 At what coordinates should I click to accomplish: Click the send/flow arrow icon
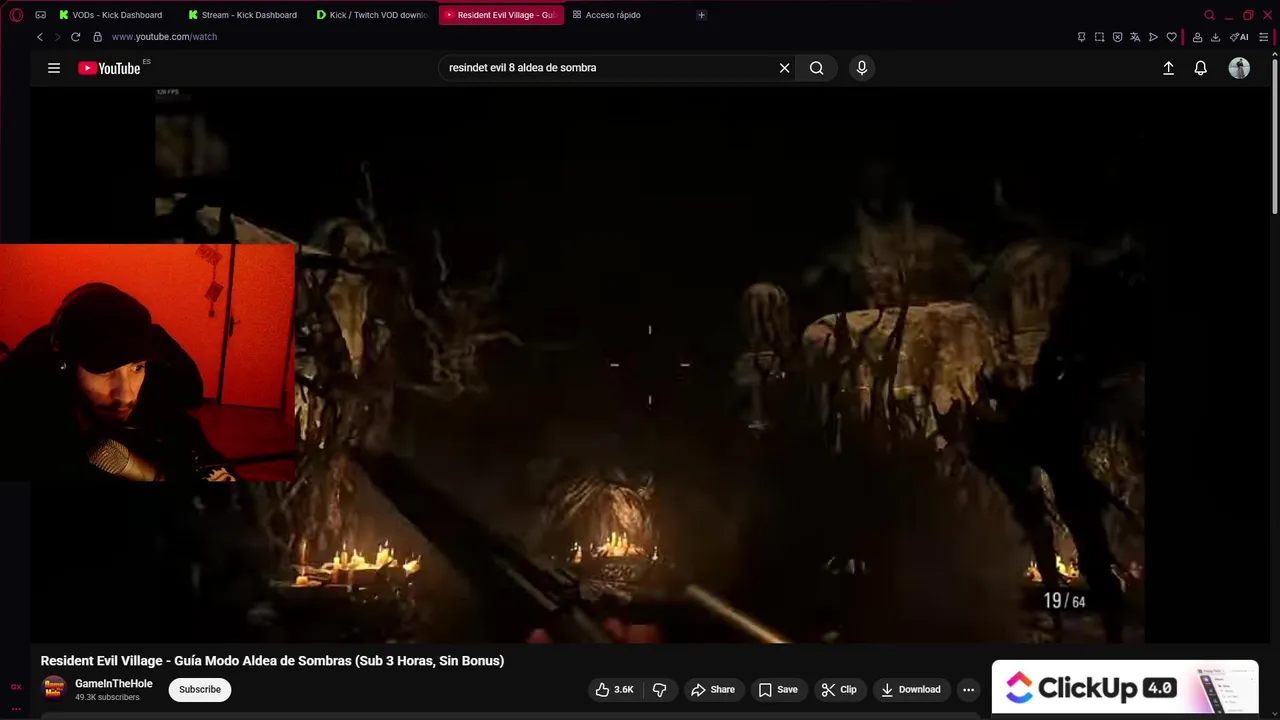(x=1153, y=37)
